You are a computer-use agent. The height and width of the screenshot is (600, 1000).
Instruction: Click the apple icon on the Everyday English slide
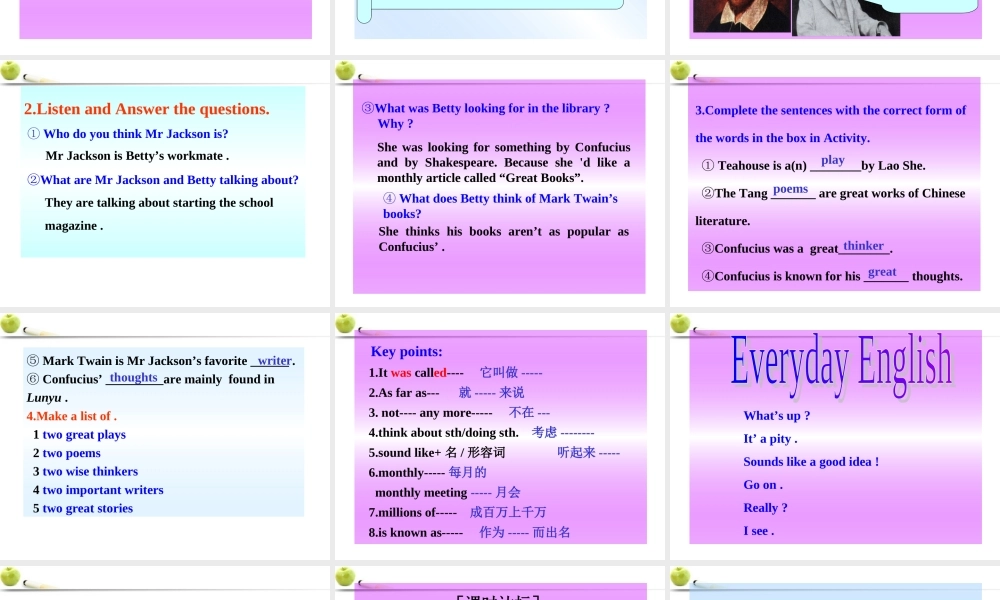click(682, 324)
